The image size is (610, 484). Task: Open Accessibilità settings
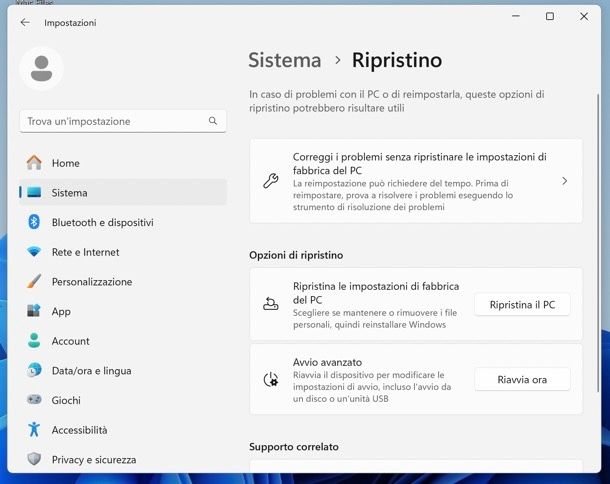[x=123, y=430]
